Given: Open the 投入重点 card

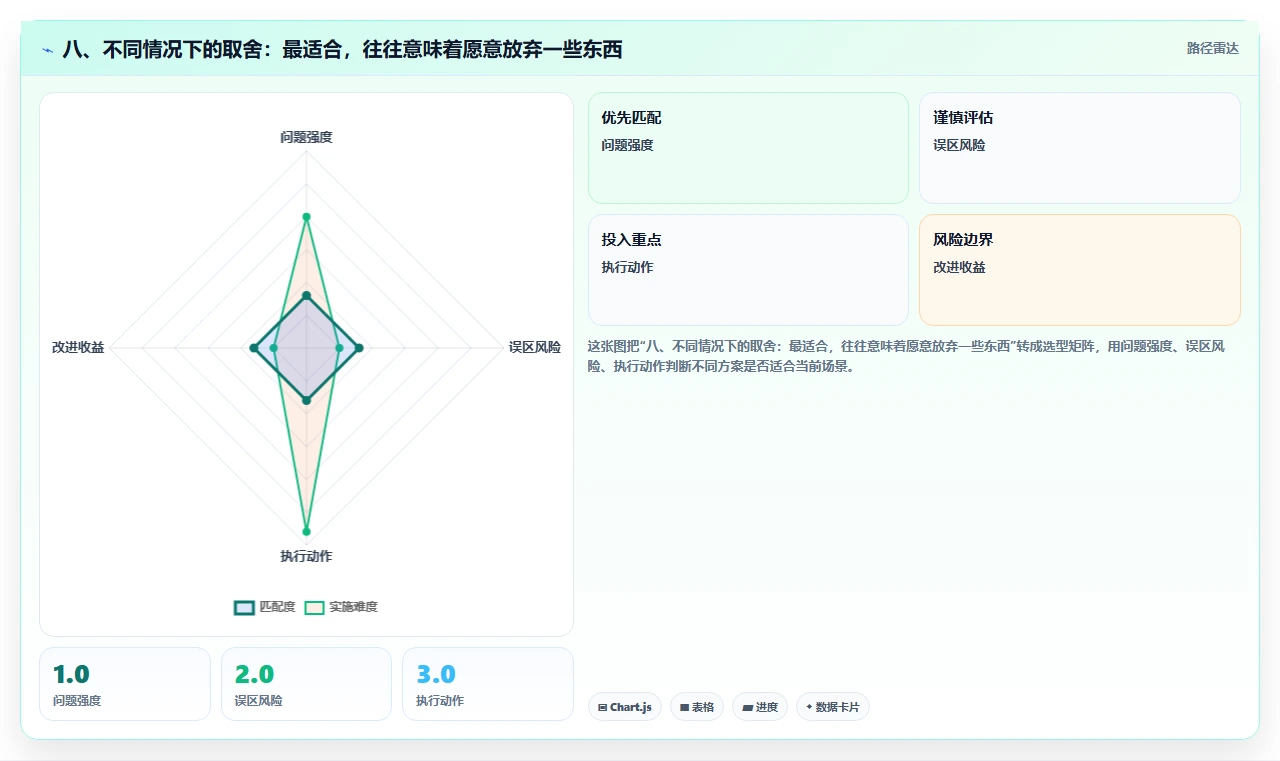Looking at the screenshot, I should [x=748, y=270].
